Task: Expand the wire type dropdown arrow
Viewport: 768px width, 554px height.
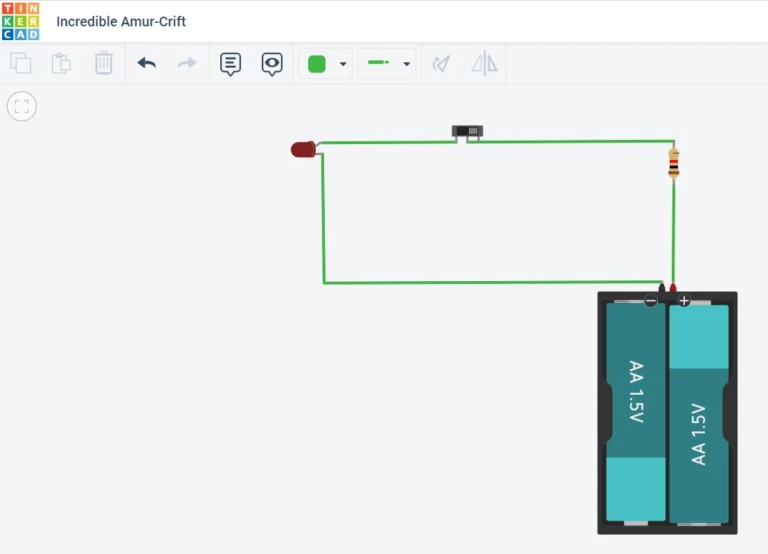Action: click(x=407, y=64)
